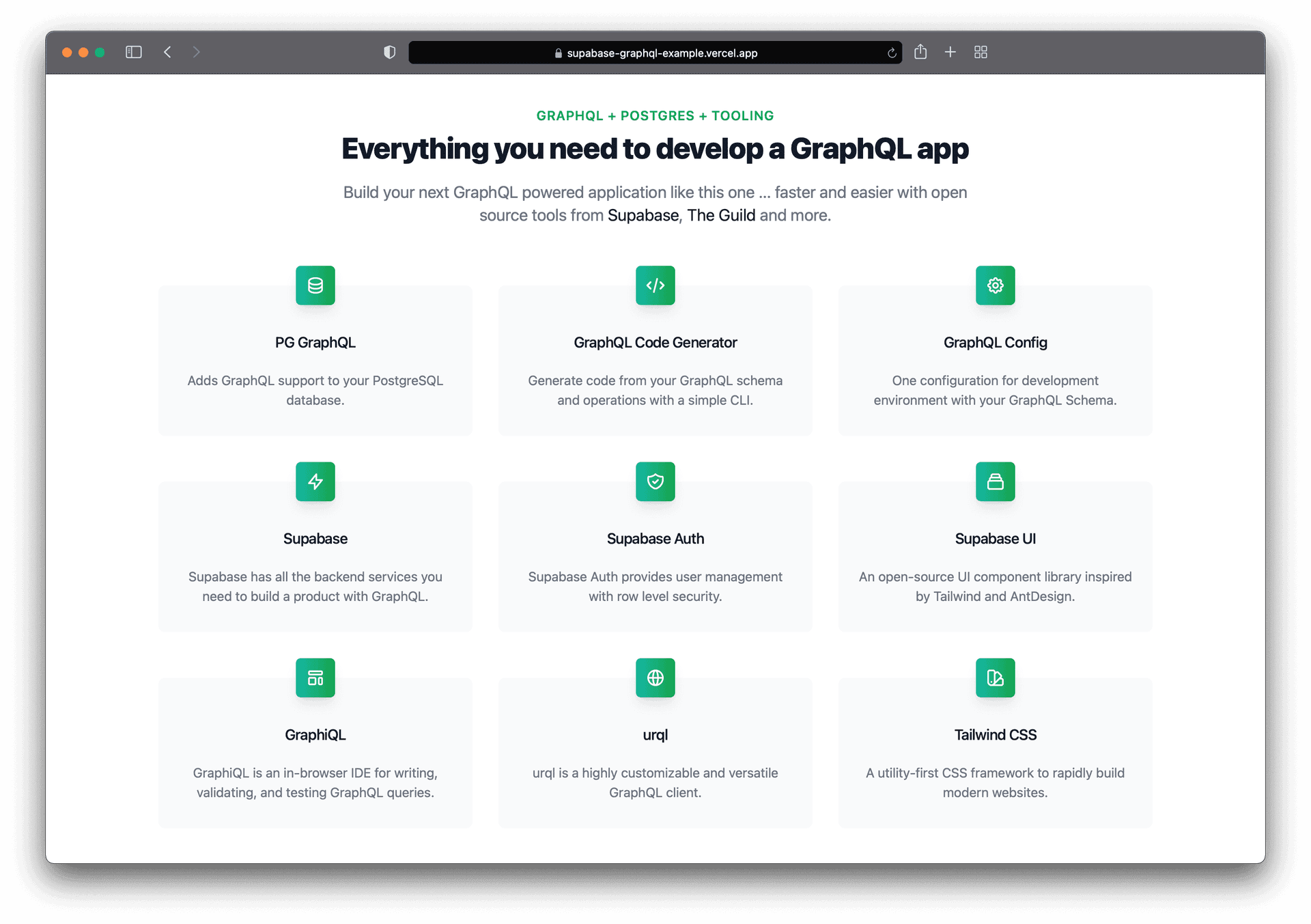Click the Tailwind CSS chart icon
The height and width of the screenshot is (924, 1311).
[x=995, y=677]
